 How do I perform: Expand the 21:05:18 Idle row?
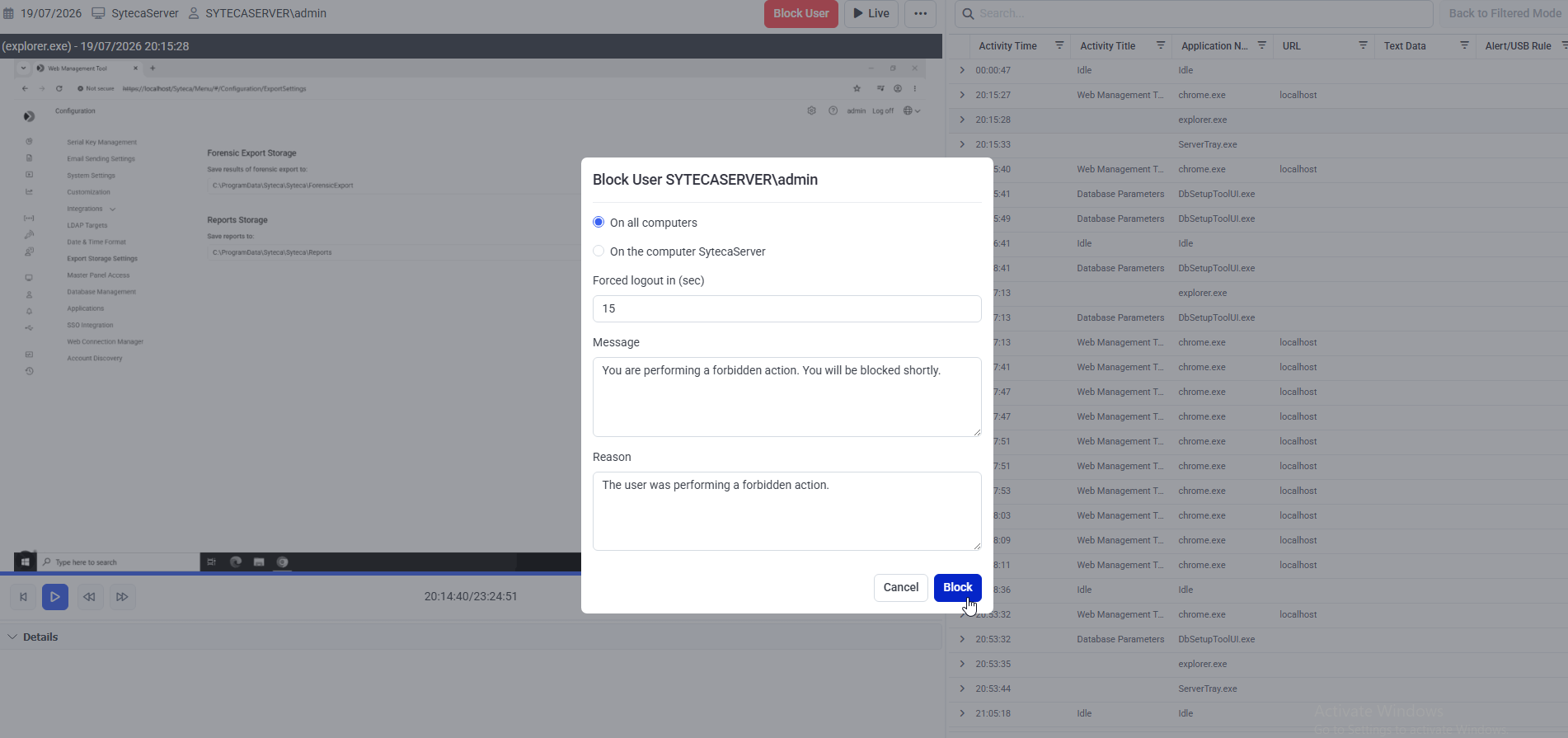coord(961,713)
